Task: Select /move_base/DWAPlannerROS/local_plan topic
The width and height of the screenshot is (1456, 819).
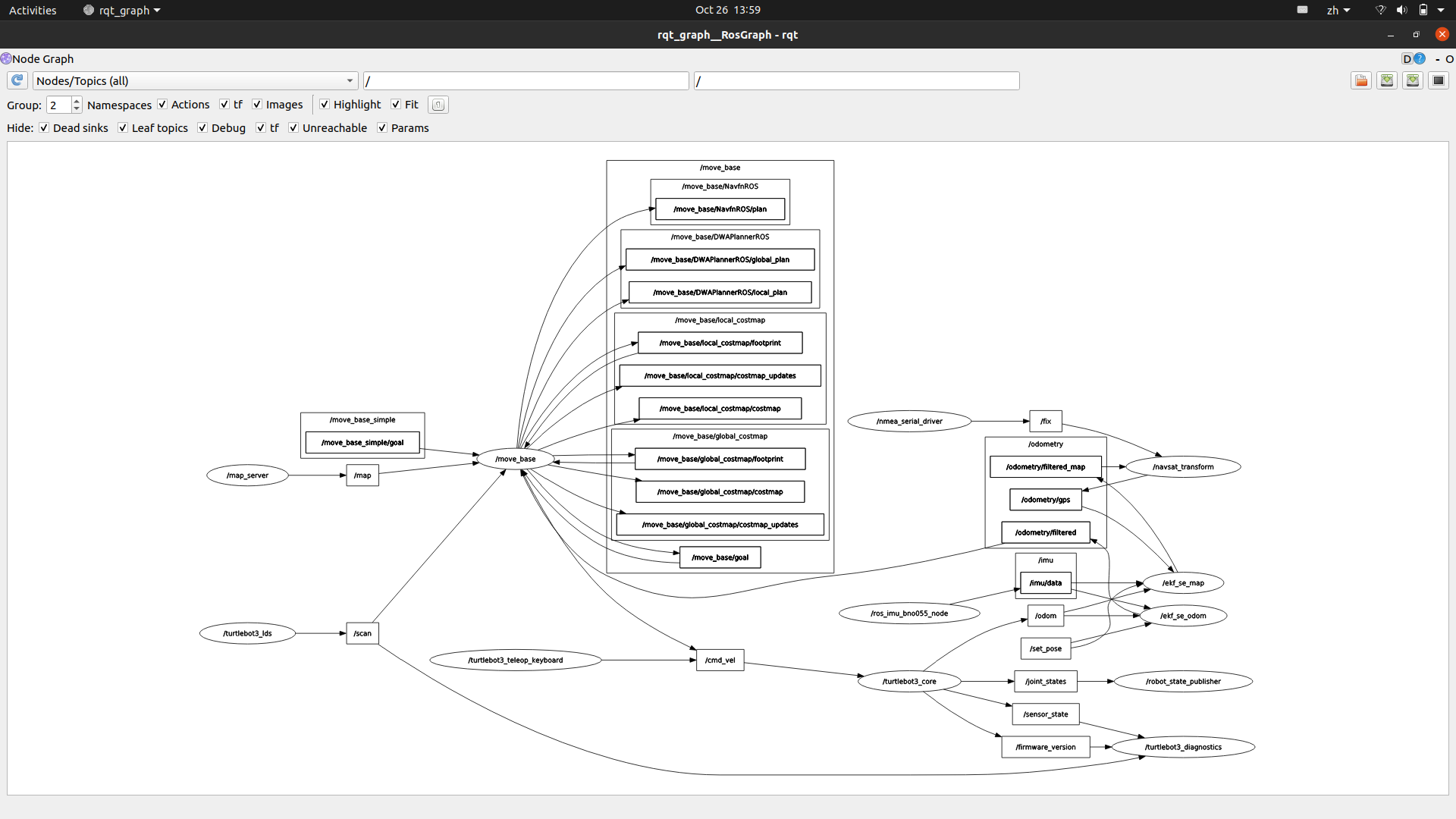Action: 720,292
